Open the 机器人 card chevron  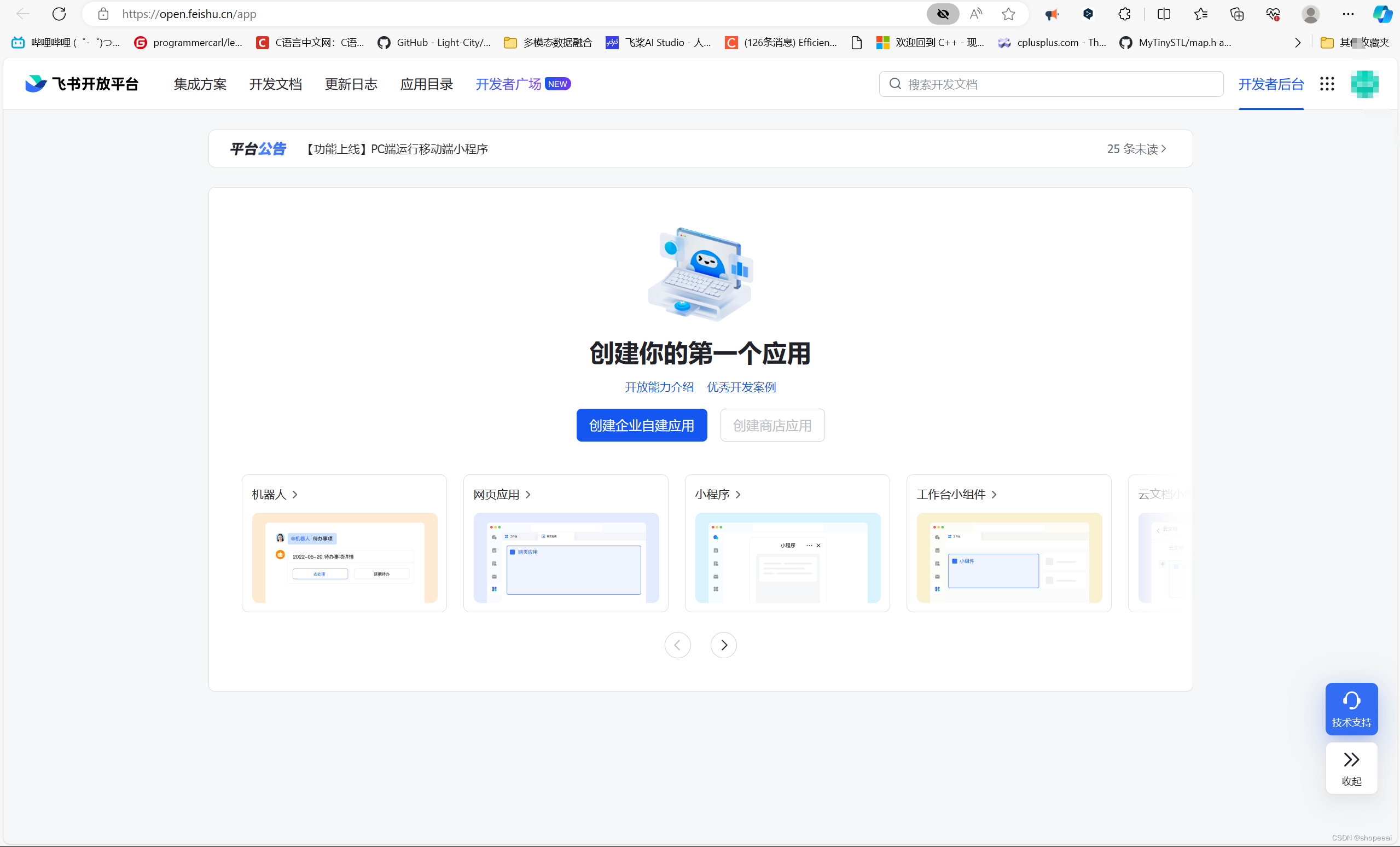295,495
